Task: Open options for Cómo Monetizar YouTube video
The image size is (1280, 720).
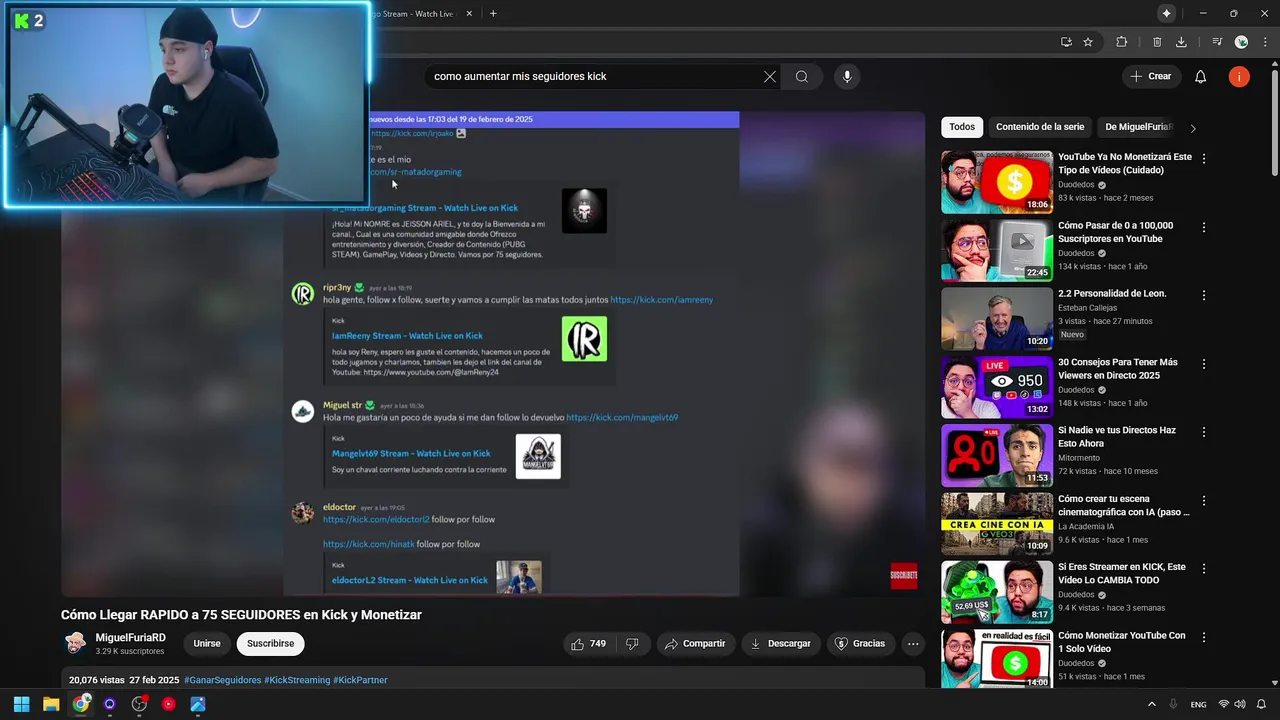Action: (x=1204, y=637)
